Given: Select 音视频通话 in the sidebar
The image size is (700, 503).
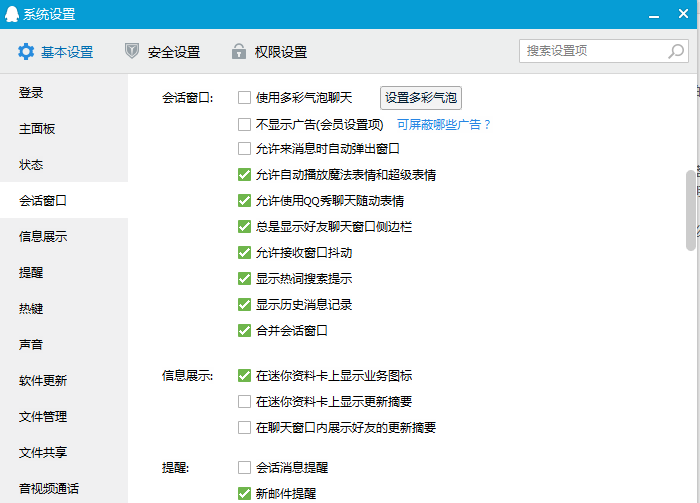Looking at the screenshot, I should click(x=64, y=488).
